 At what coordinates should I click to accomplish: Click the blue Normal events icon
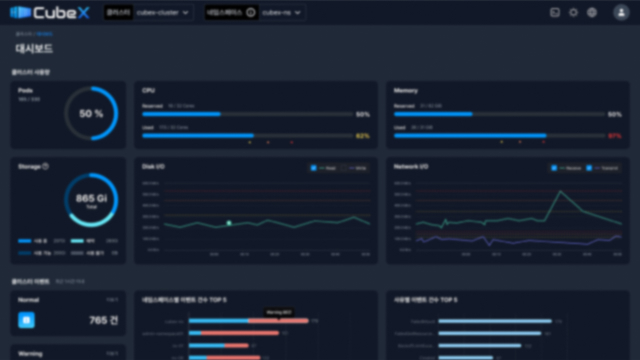click(27, 320)
